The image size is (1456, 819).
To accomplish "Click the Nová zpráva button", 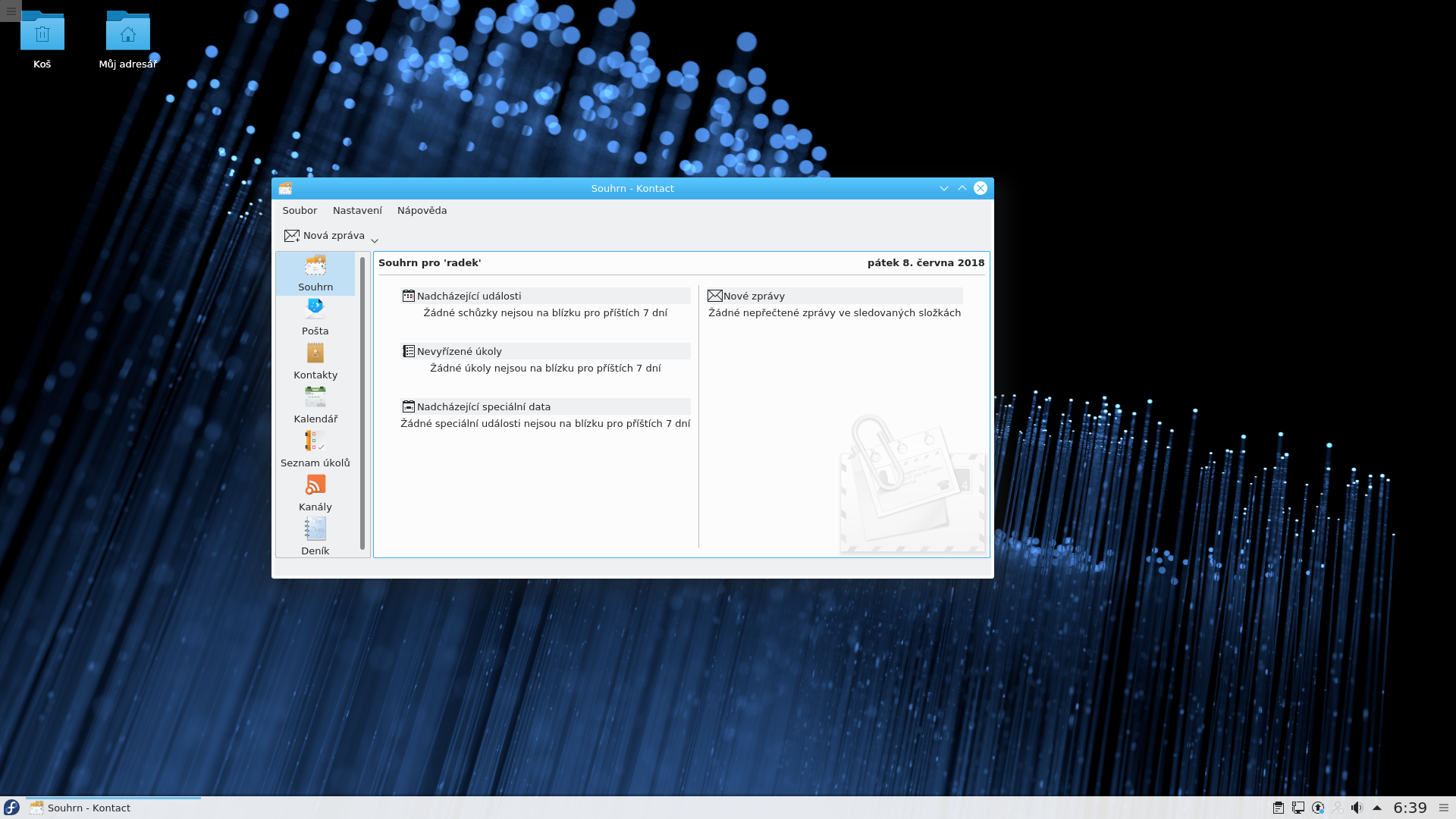I will click(325, 236).
